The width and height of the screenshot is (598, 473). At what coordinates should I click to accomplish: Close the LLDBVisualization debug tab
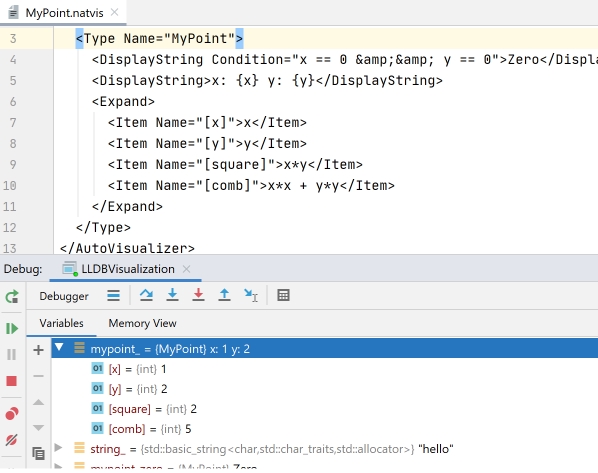pyautogui.click(x=186, y=269)
